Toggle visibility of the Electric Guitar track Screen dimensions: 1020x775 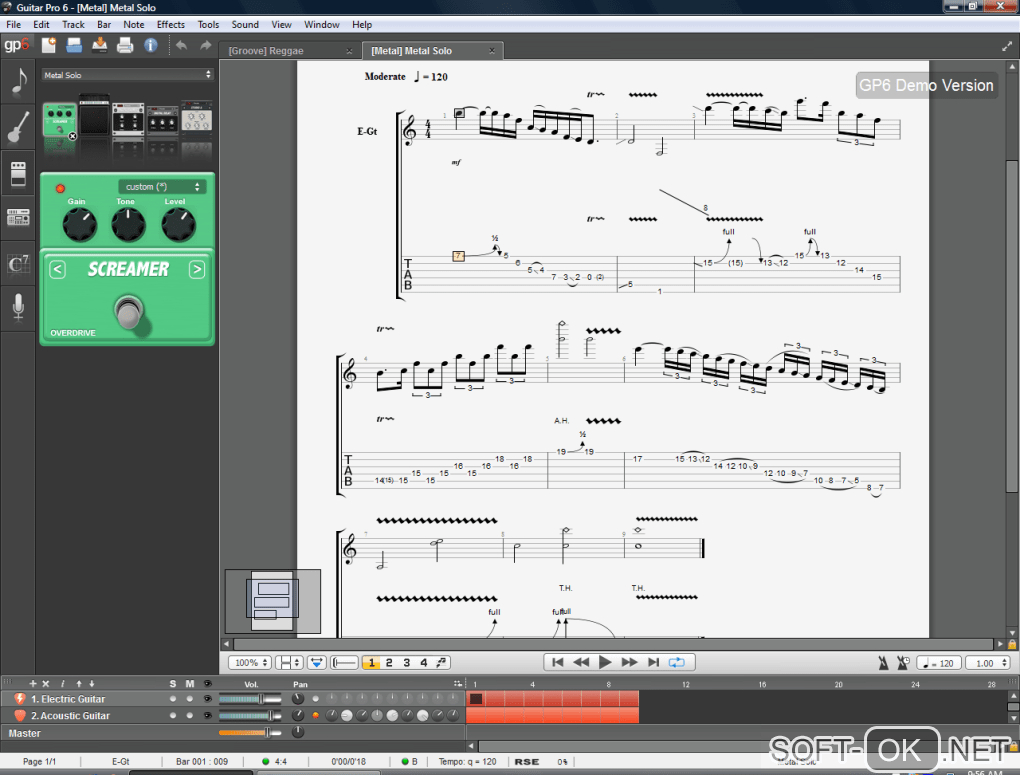coord(208,699)
